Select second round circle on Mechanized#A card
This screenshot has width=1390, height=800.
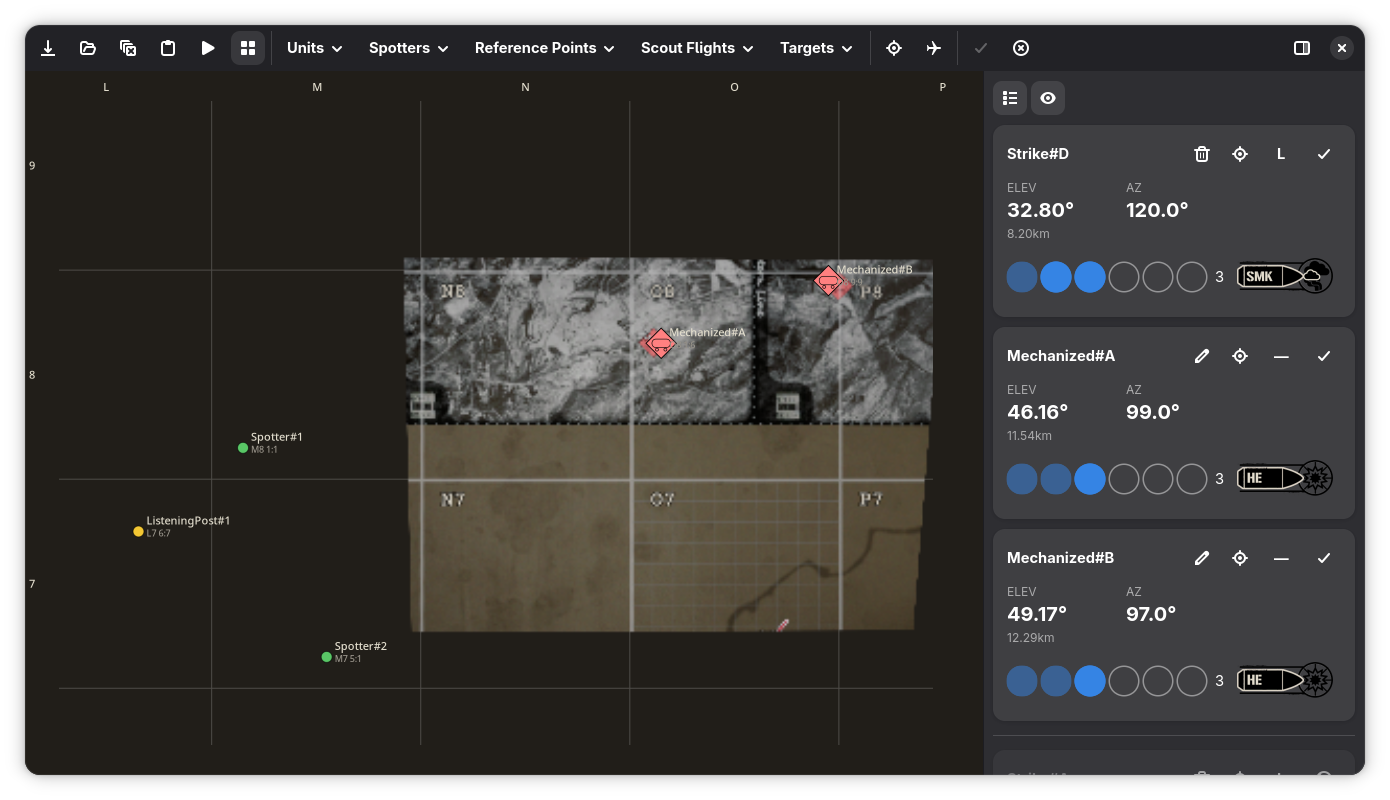[1056, 479]
